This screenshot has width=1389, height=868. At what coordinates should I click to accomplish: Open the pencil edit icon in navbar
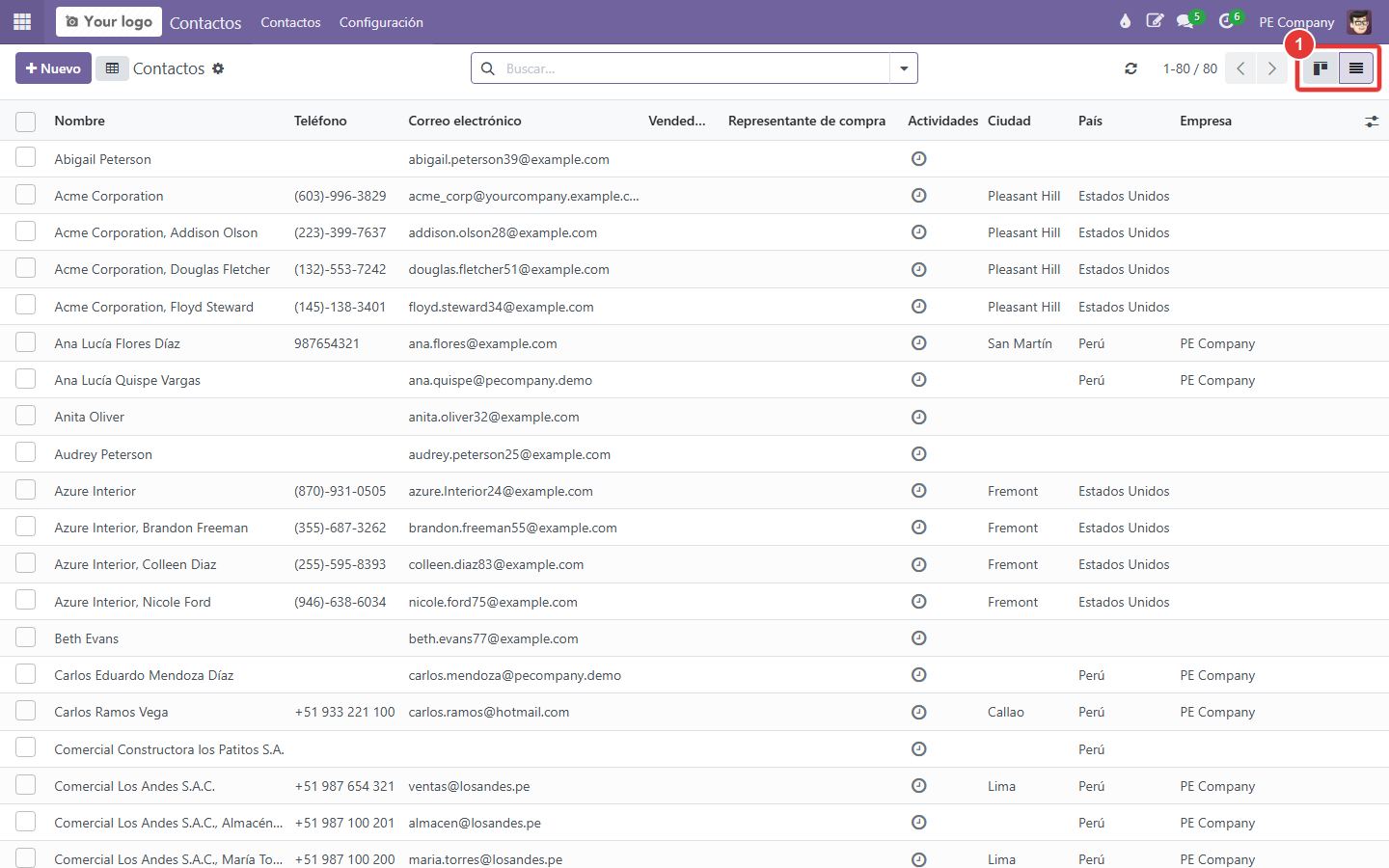[1155, 21]
